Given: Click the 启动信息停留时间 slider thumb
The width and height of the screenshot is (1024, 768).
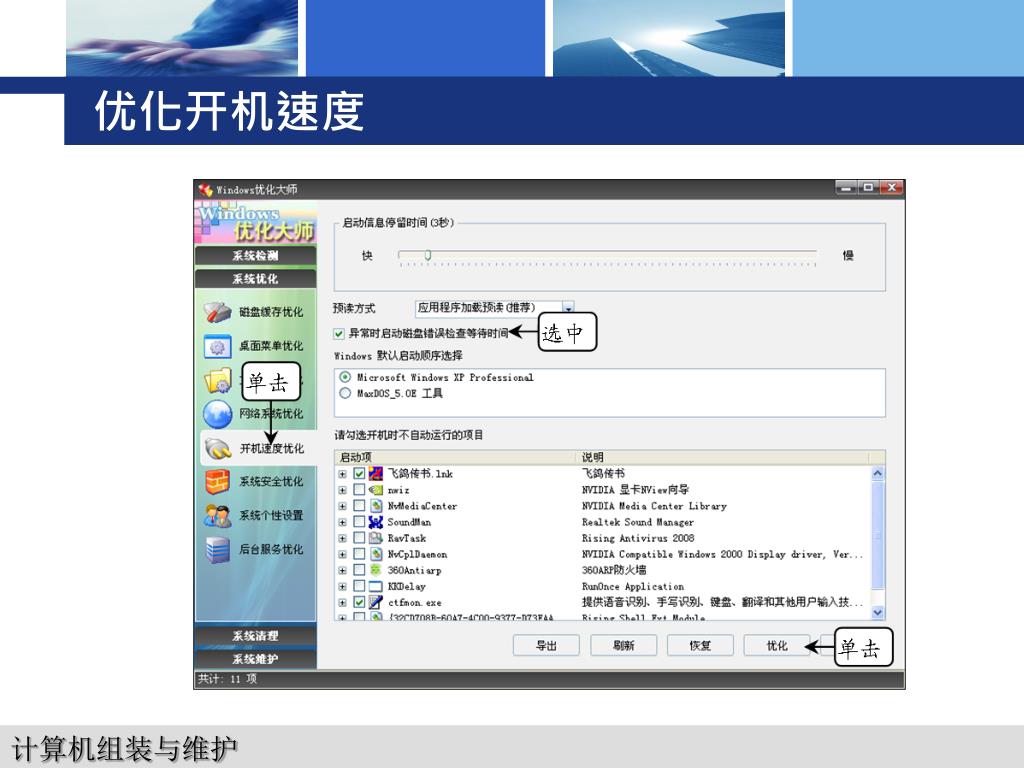Looking at the screenshot, I should (x=428, y=255).
